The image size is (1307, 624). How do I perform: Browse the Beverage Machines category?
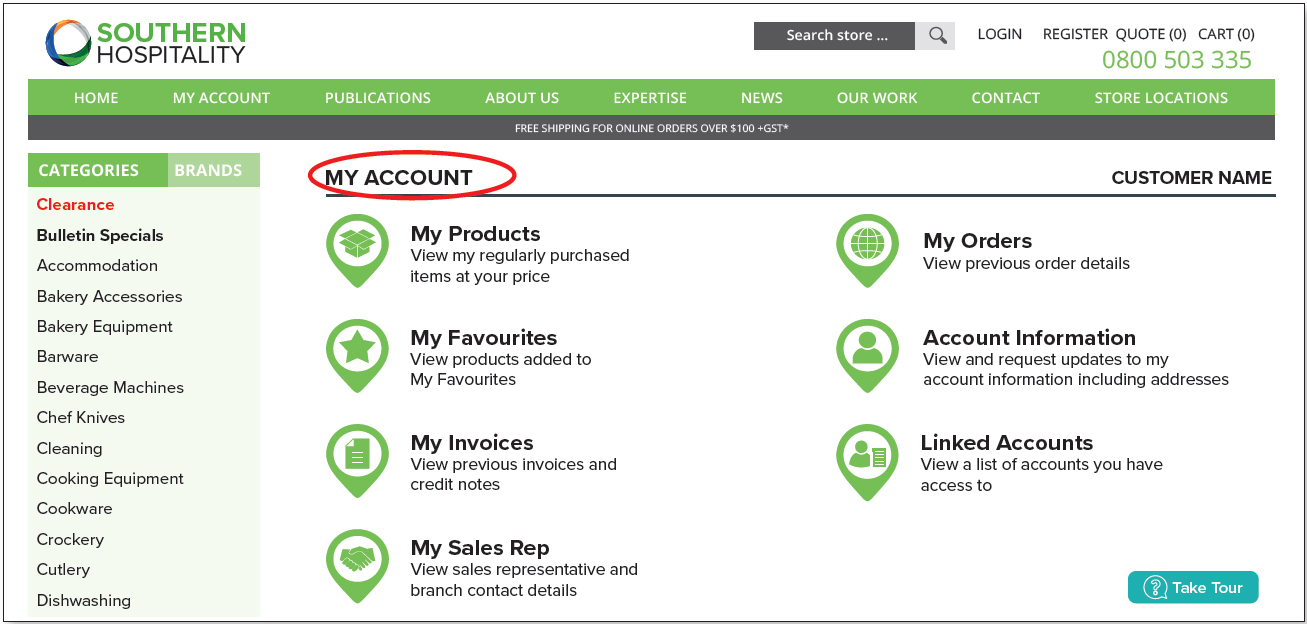[111, 387]
